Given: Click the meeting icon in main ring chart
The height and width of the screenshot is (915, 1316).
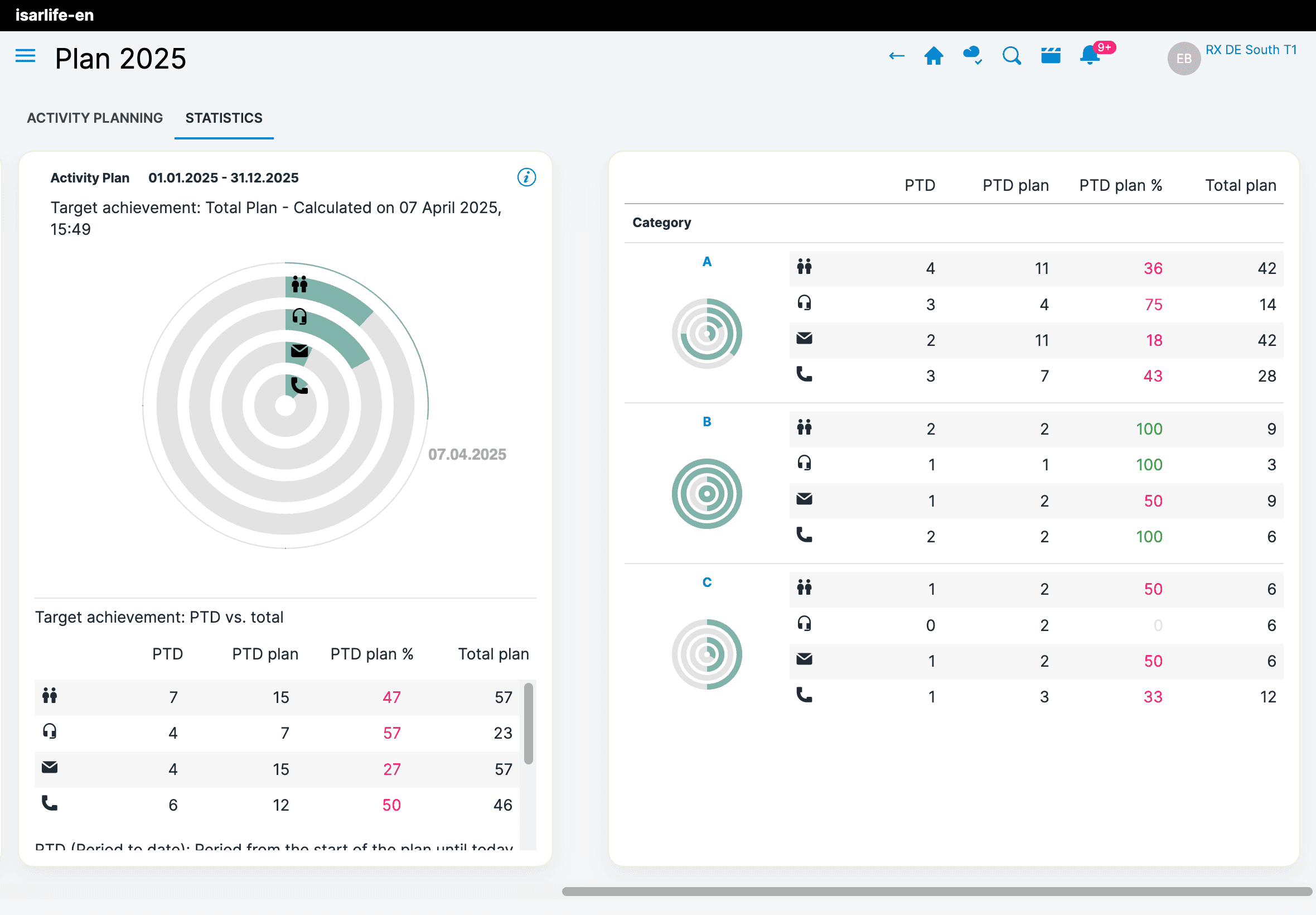Looking at the screenshot, I should coord(299,285).
